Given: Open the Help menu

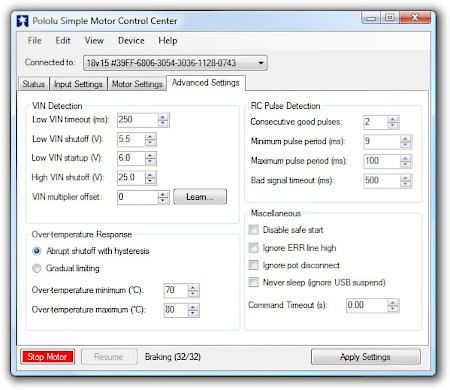Looking at the screenshot, I should tap(167, 41).
